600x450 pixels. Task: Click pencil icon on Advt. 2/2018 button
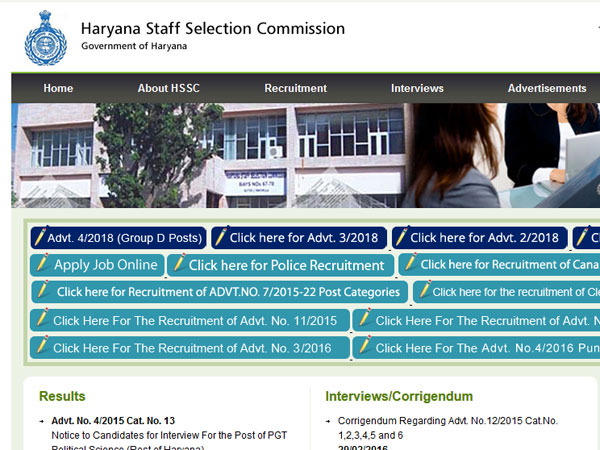pos(401,236)
